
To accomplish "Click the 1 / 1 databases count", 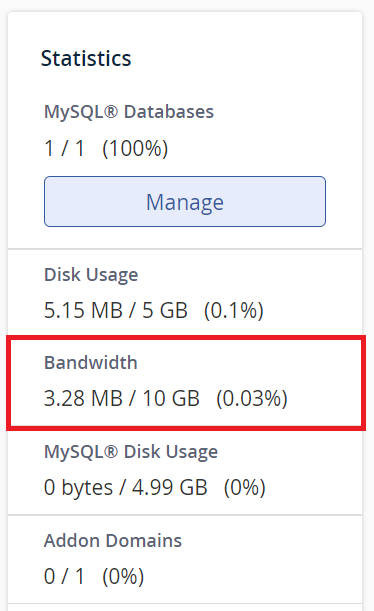I will pos(64,148).
